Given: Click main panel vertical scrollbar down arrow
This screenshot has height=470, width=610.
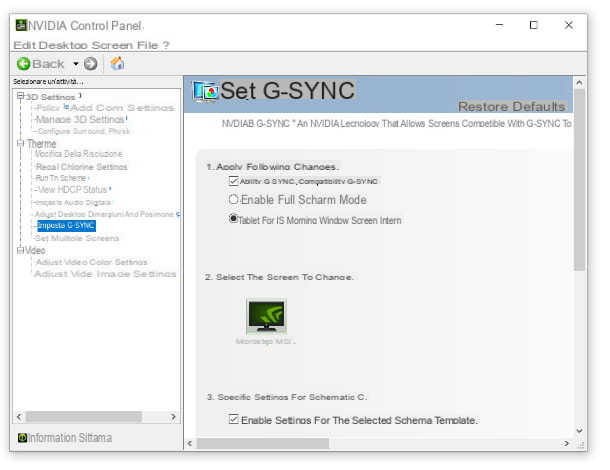Looking at the screenshot, I should (579, 430).
